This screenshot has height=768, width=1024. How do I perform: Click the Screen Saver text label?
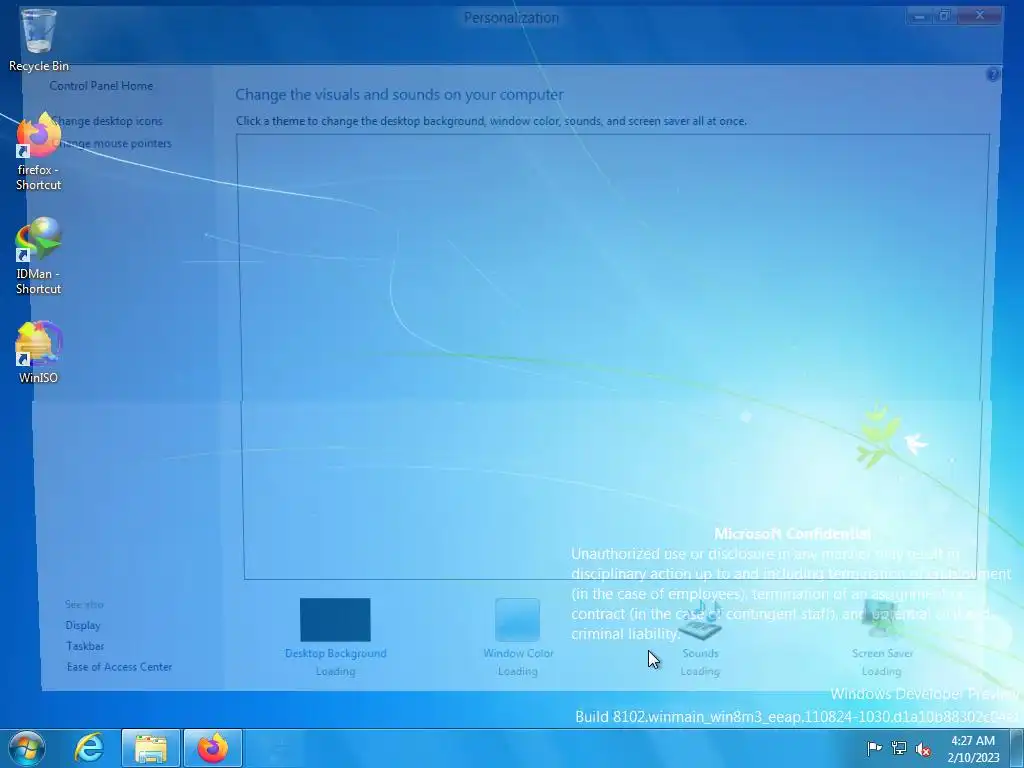(x=882, y=653)
